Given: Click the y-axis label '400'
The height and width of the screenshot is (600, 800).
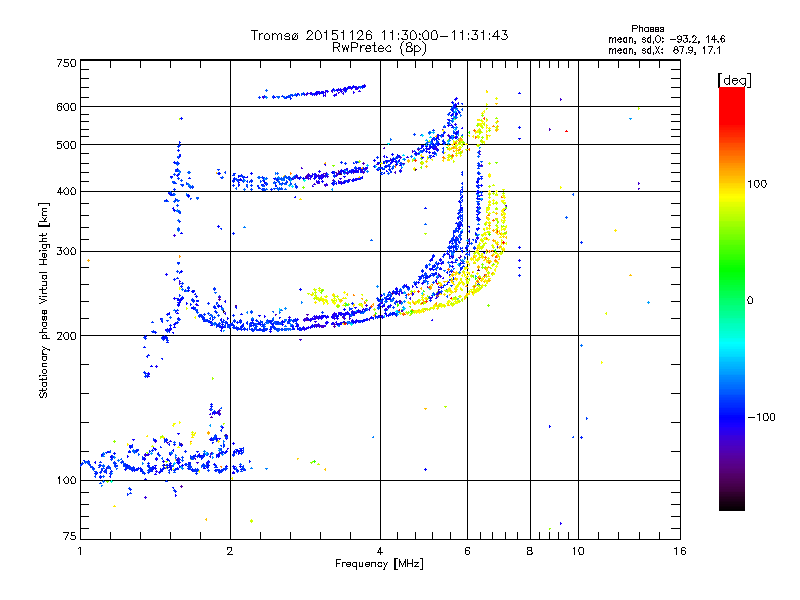Looking at the screenshot, I should tap(67, 192).
